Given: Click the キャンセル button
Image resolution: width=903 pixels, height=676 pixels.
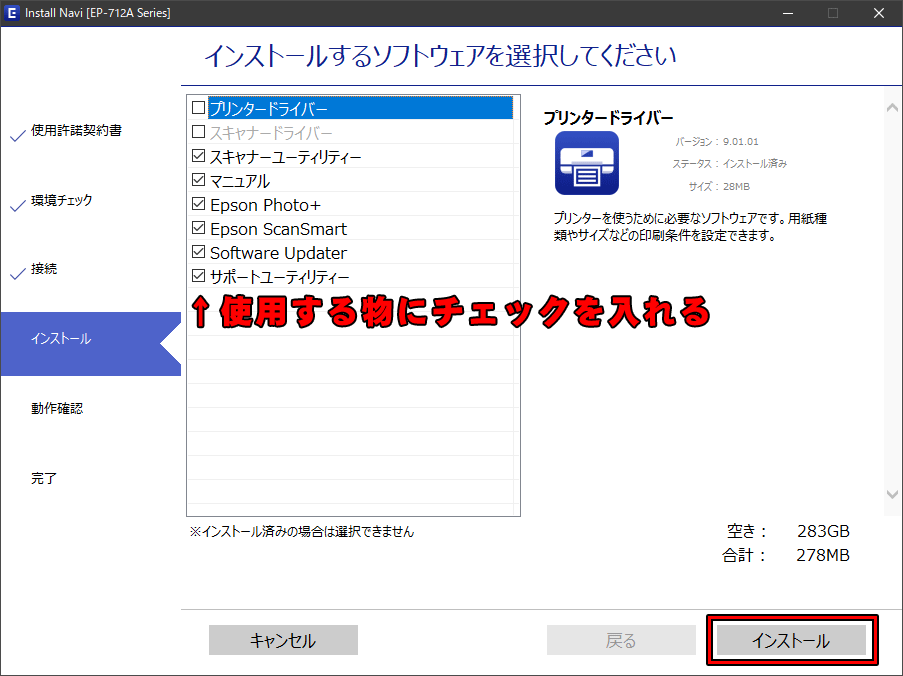Looking at the screenshot, I should coord(283,640).
